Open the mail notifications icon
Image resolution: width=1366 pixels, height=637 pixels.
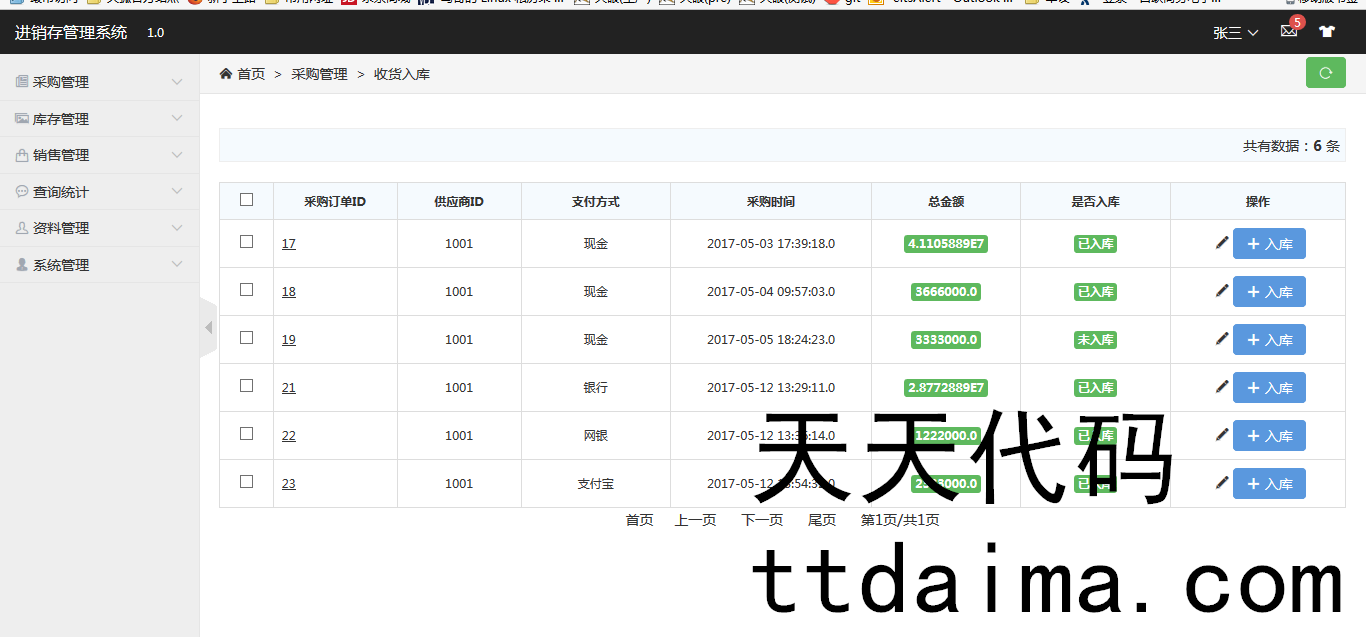(1289, 31)
